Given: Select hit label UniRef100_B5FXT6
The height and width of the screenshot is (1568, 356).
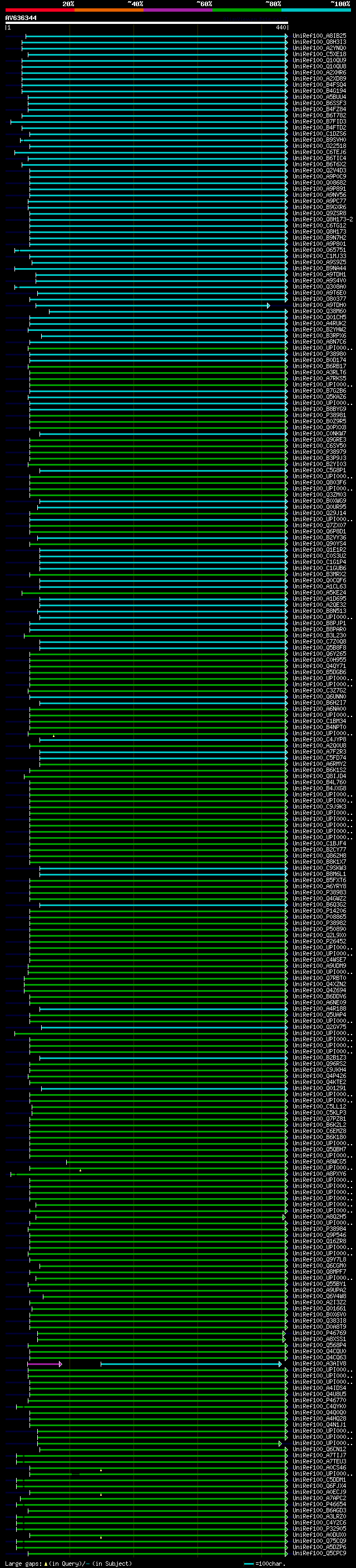Looking at the screenshot, I should pos(319,880).
